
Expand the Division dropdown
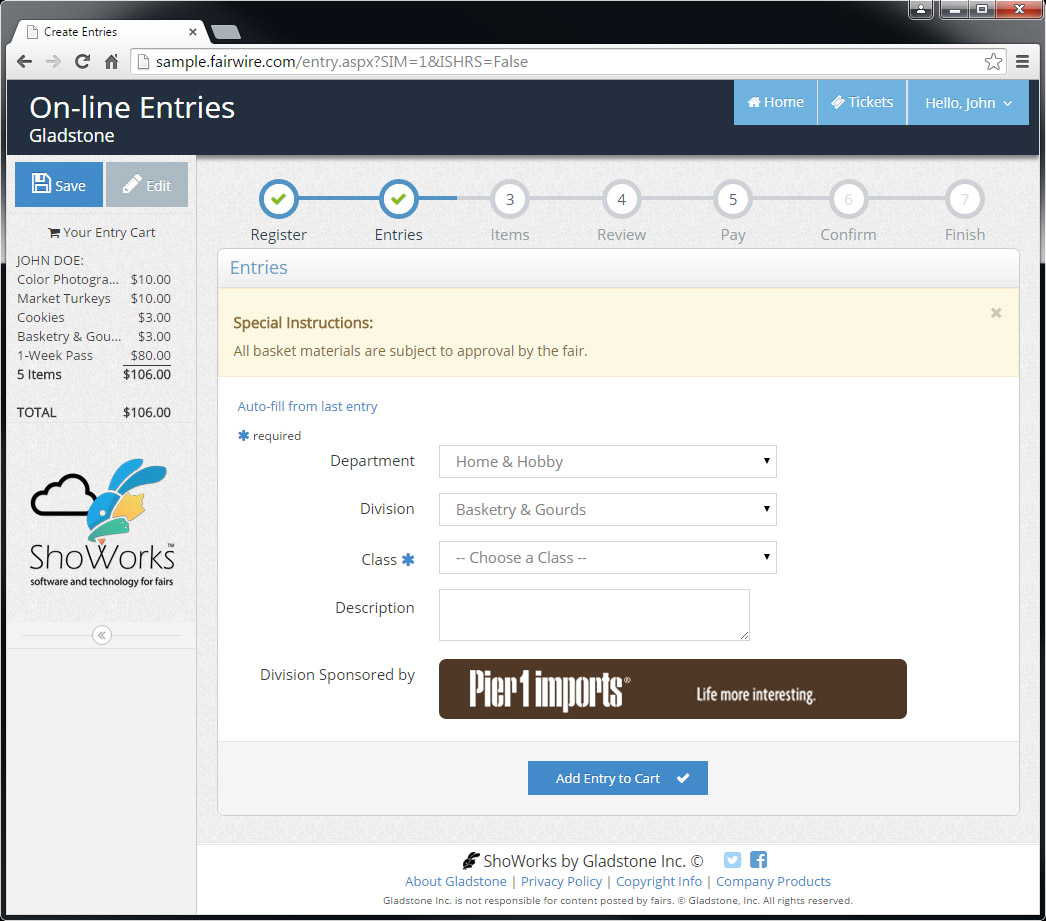607,510
